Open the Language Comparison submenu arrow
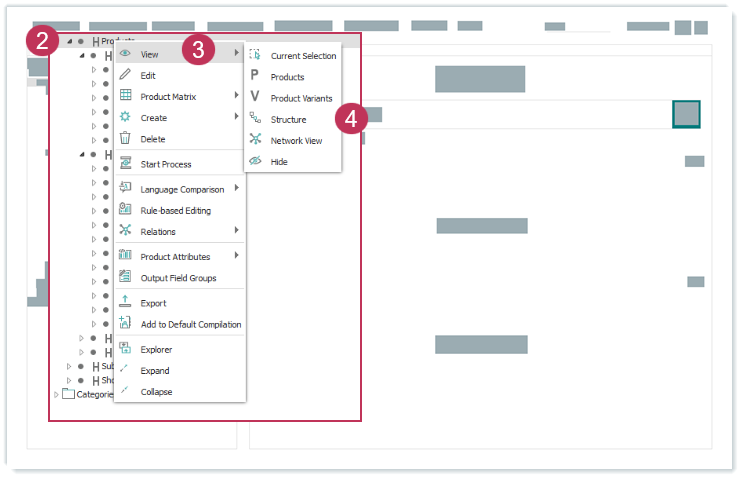 pos(237,189)
